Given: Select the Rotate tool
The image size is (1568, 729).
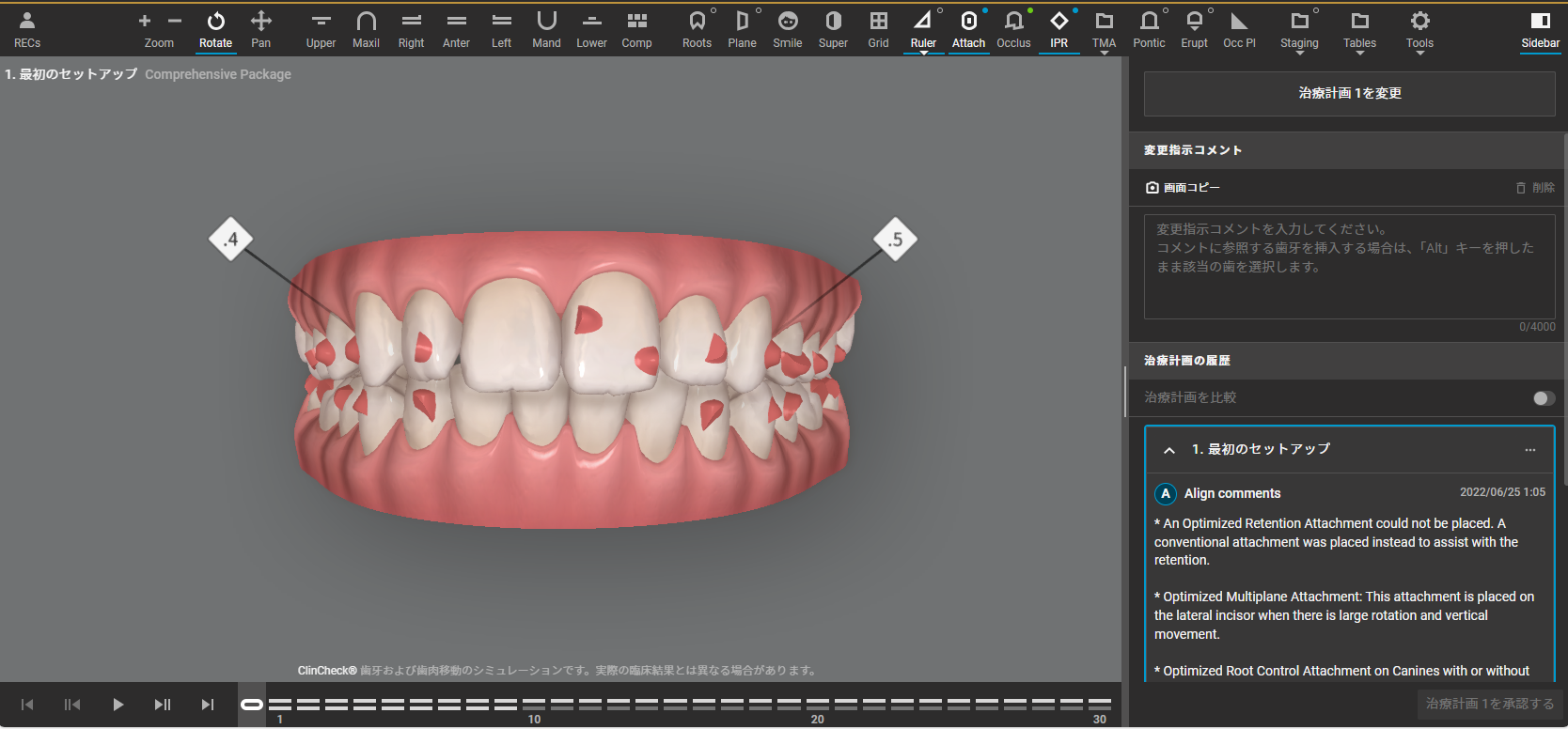Looking at the screenshot, I should coord(215,29).
